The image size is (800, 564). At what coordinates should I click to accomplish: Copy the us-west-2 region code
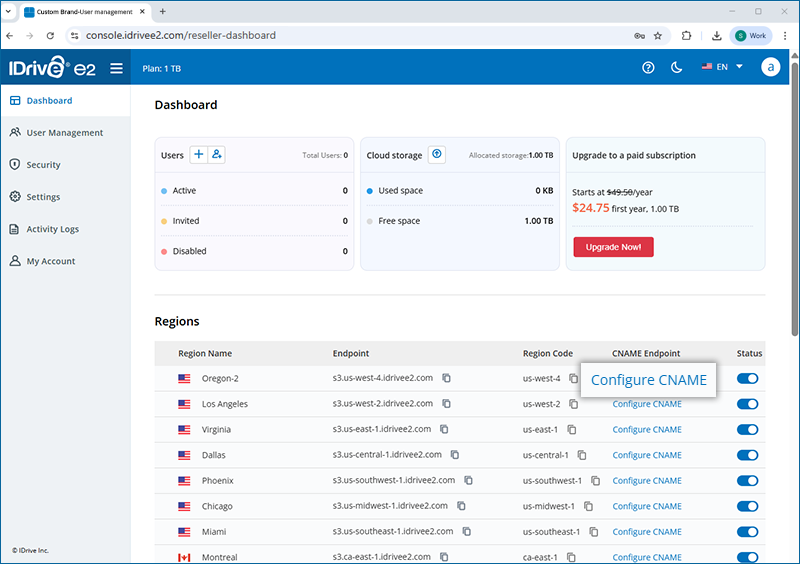573,404
